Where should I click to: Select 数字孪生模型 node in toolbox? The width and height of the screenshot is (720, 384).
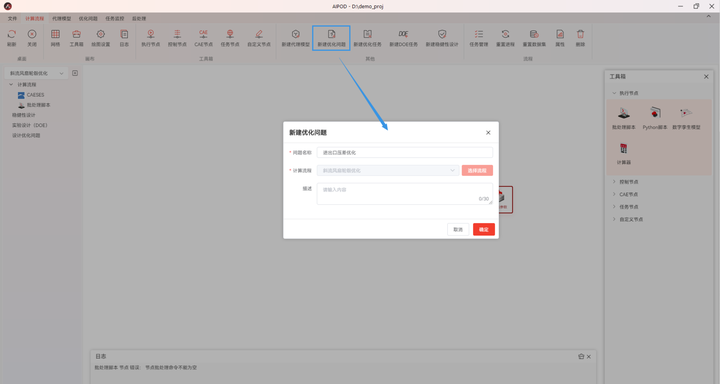tap(686, 118)
